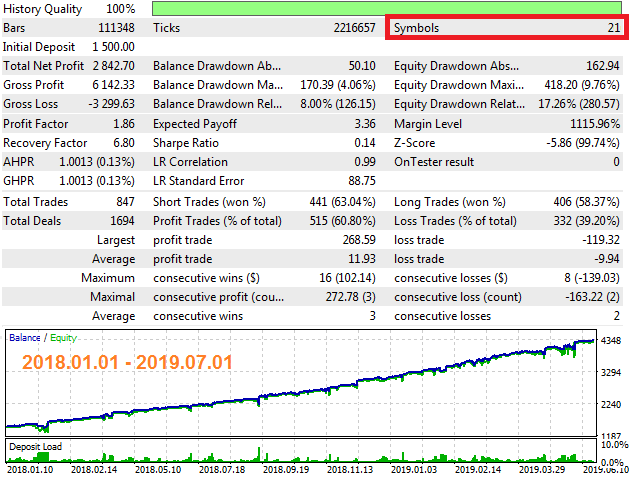Click the 2019.01.03 date axis label
Screen dimensions: 640x480
(x=414, y=470)
